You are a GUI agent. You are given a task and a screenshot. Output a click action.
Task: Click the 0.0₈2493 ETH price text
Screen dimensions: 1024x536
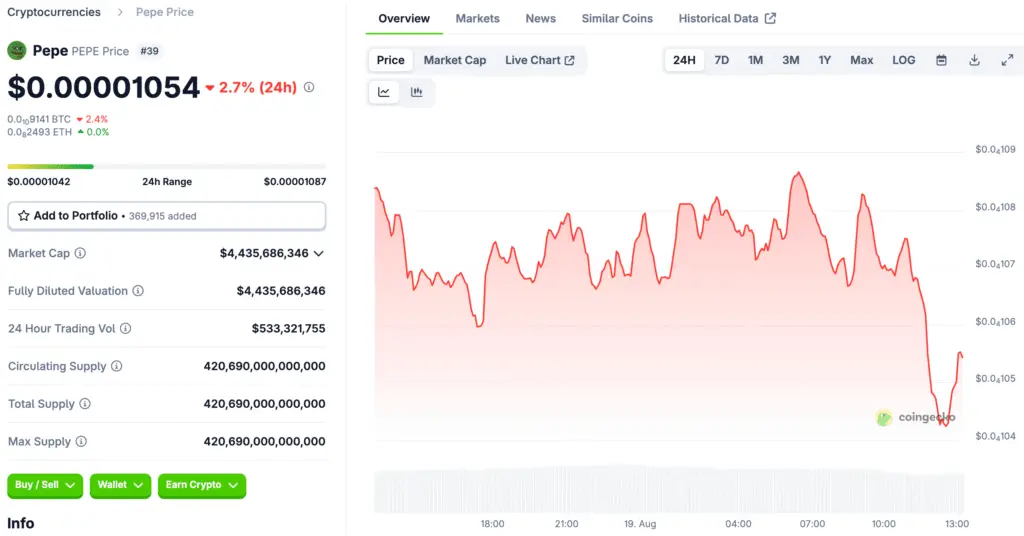(x=39, y=132)
